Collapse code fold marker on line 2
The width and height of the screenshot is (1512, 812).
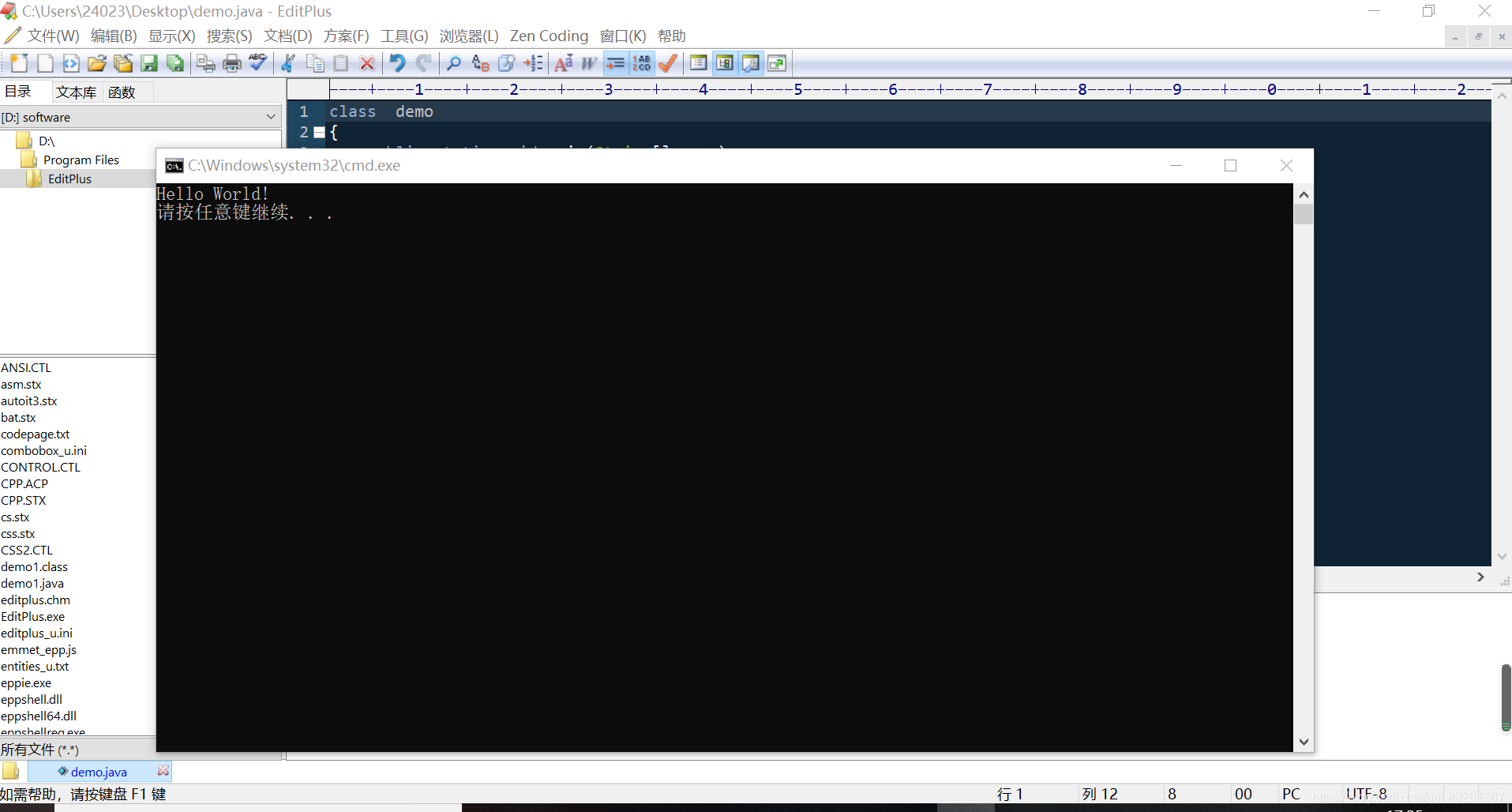click(x=319, y=133)
